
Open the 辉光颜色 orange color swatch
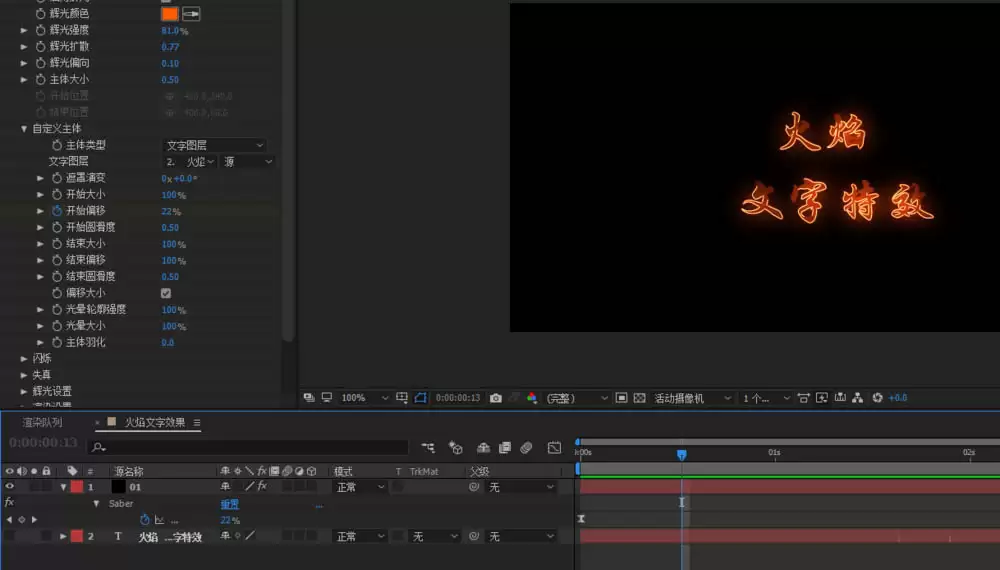pyautogui.click(x=170, y=13)
